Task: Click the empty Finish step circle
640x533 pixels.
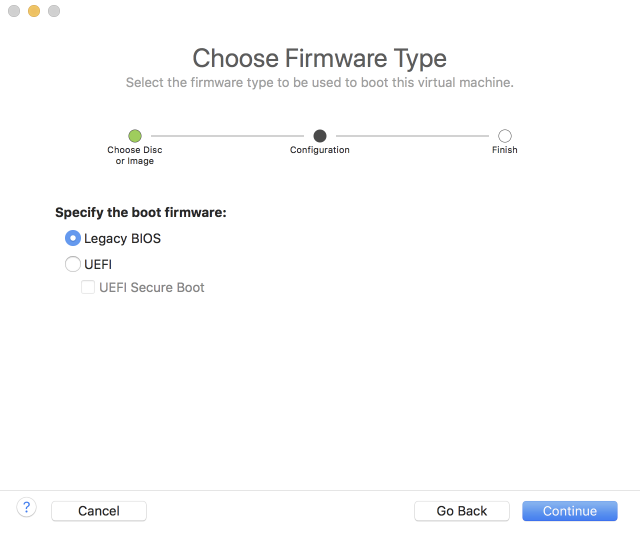Action: pos(505,136)
